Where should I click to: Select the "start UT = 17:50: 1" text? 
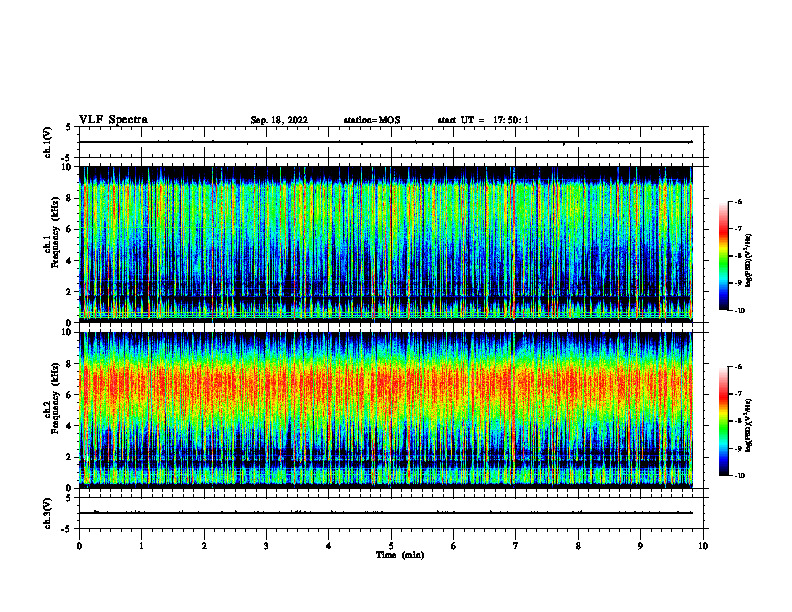click(483, 120)
